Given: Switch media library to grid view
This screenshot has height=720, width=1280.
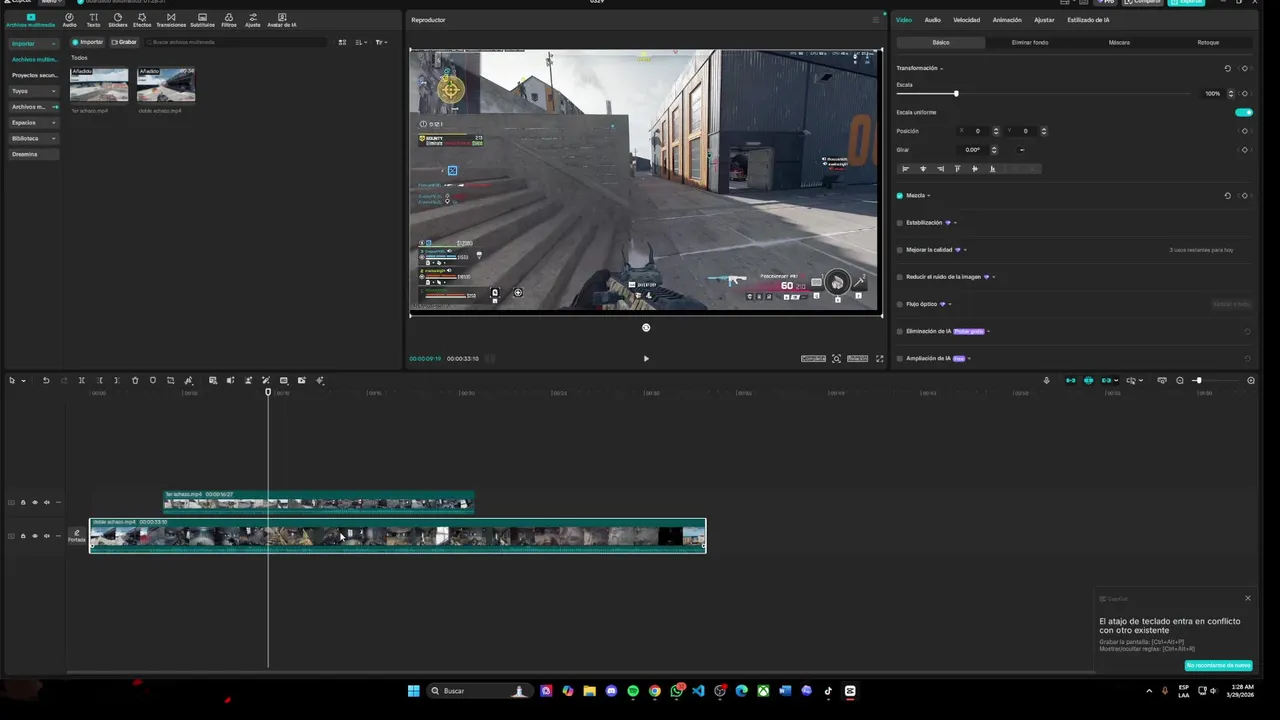Looking at the screenshot, I should pos(342,42).
